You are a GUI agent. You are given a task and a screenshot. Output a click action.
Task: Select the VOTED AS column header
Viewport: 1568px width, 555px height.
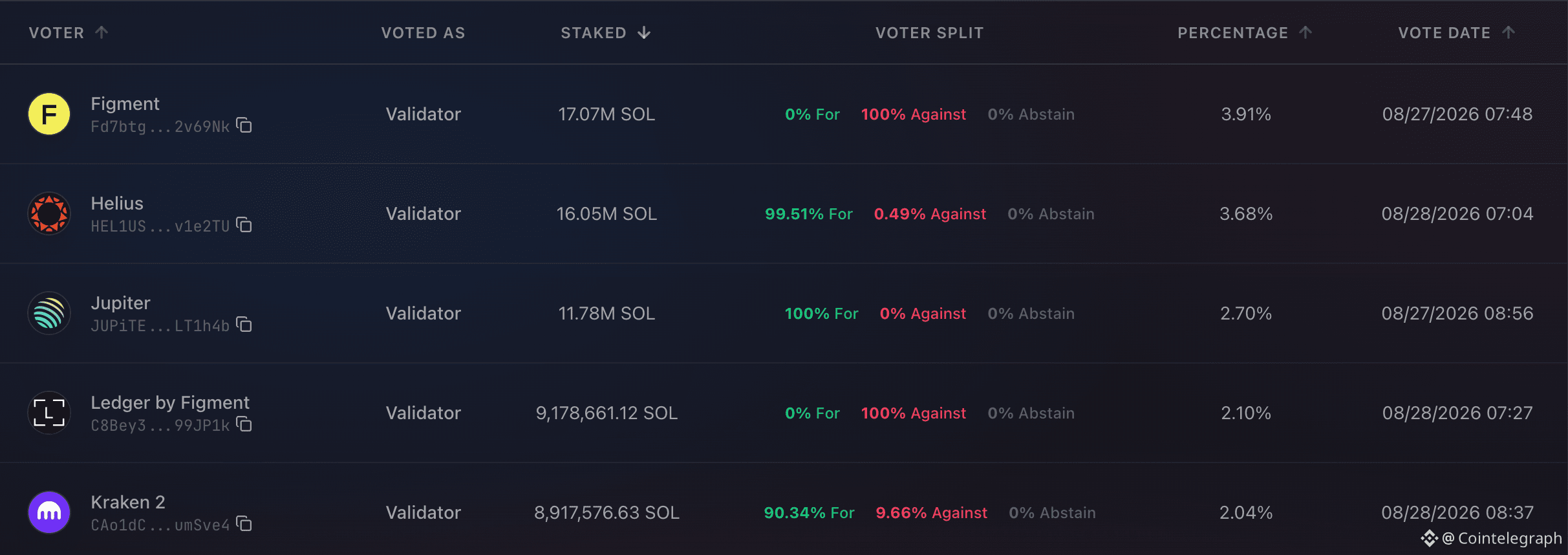pos(423,33)
